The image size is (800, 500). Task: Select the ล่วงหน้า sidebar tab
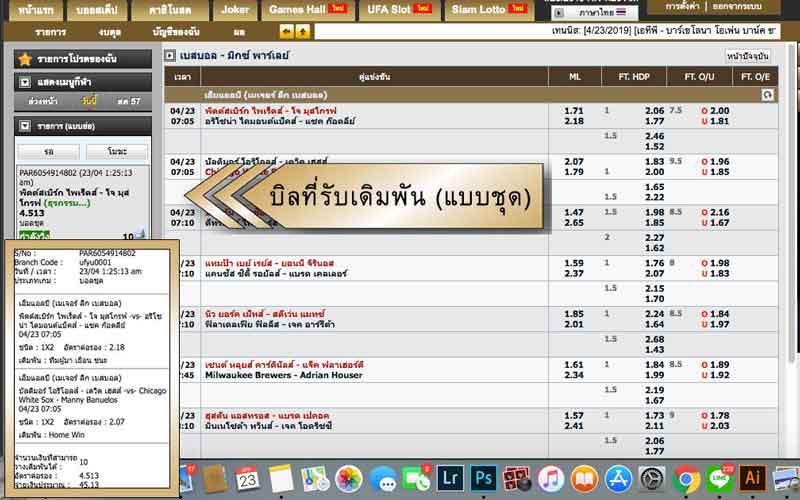point(43,102)
